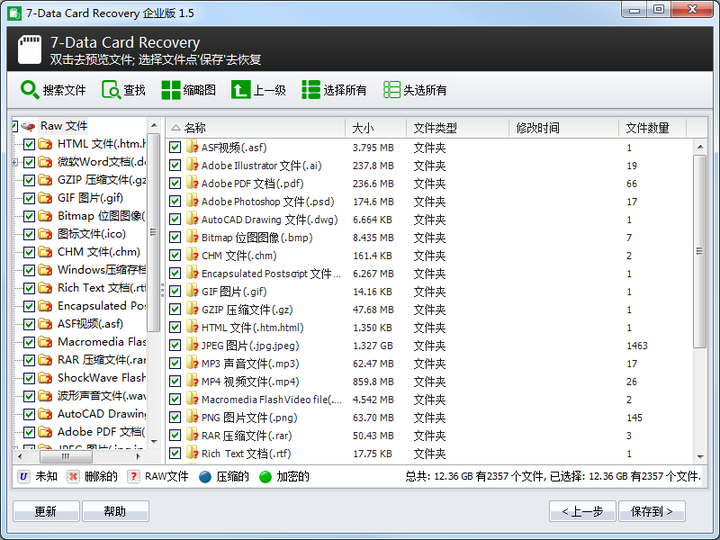720x540 pixels.
Task: Expand the 微软Word文档 tree node
Action: coord(15,162)
